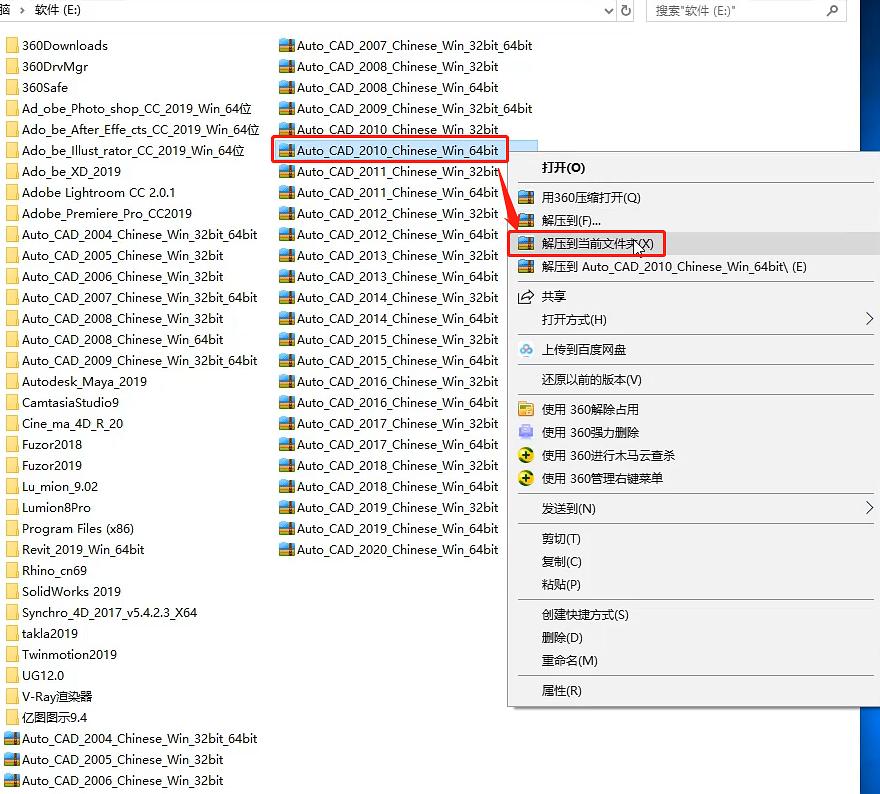
Task: Click the icon beside 使用 360进行木马云查杀
Action: point(526,455)
